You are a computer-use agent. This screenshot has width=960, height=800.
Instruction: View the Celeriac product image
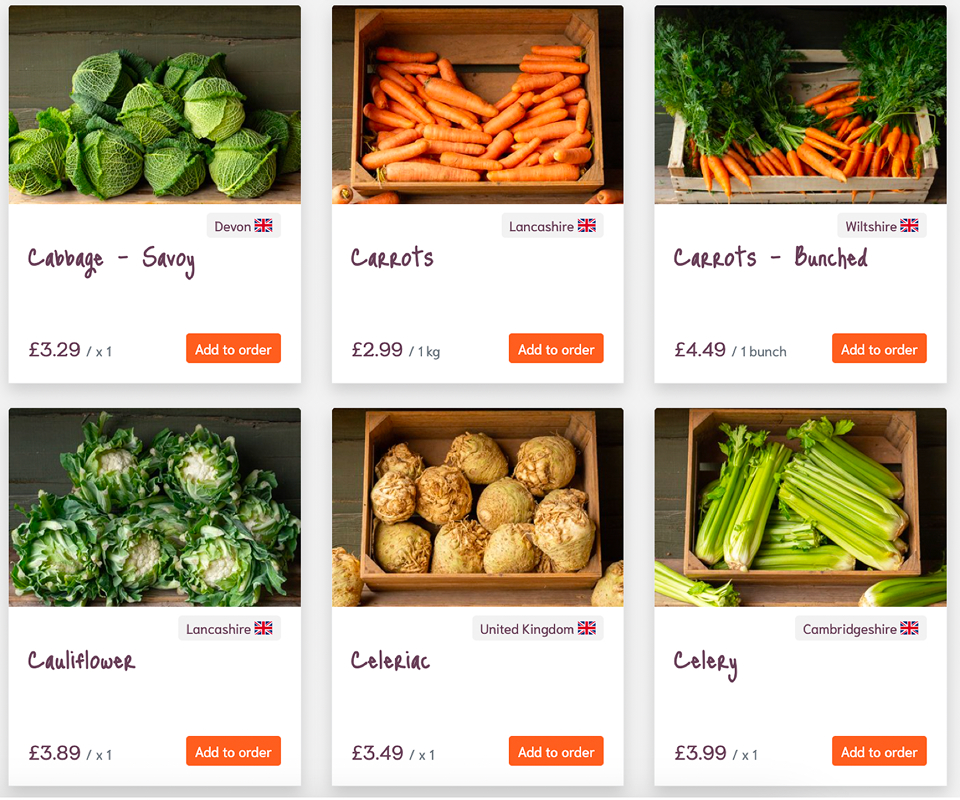[478, 507]
